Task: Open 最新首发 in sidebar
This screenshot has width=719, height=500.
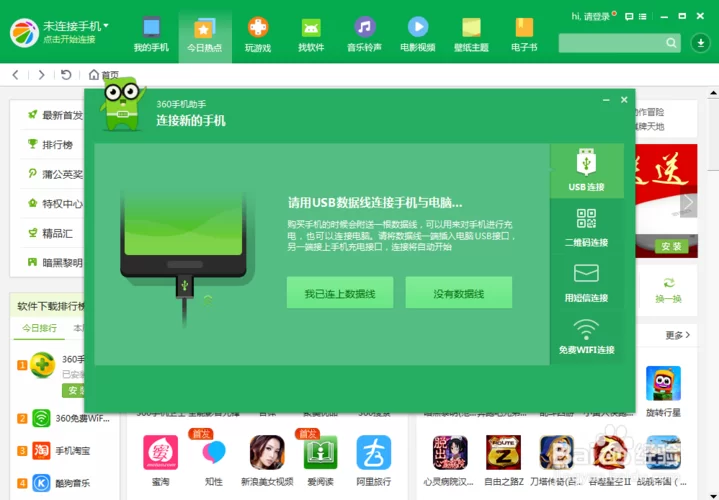Action: click(55, 115)
